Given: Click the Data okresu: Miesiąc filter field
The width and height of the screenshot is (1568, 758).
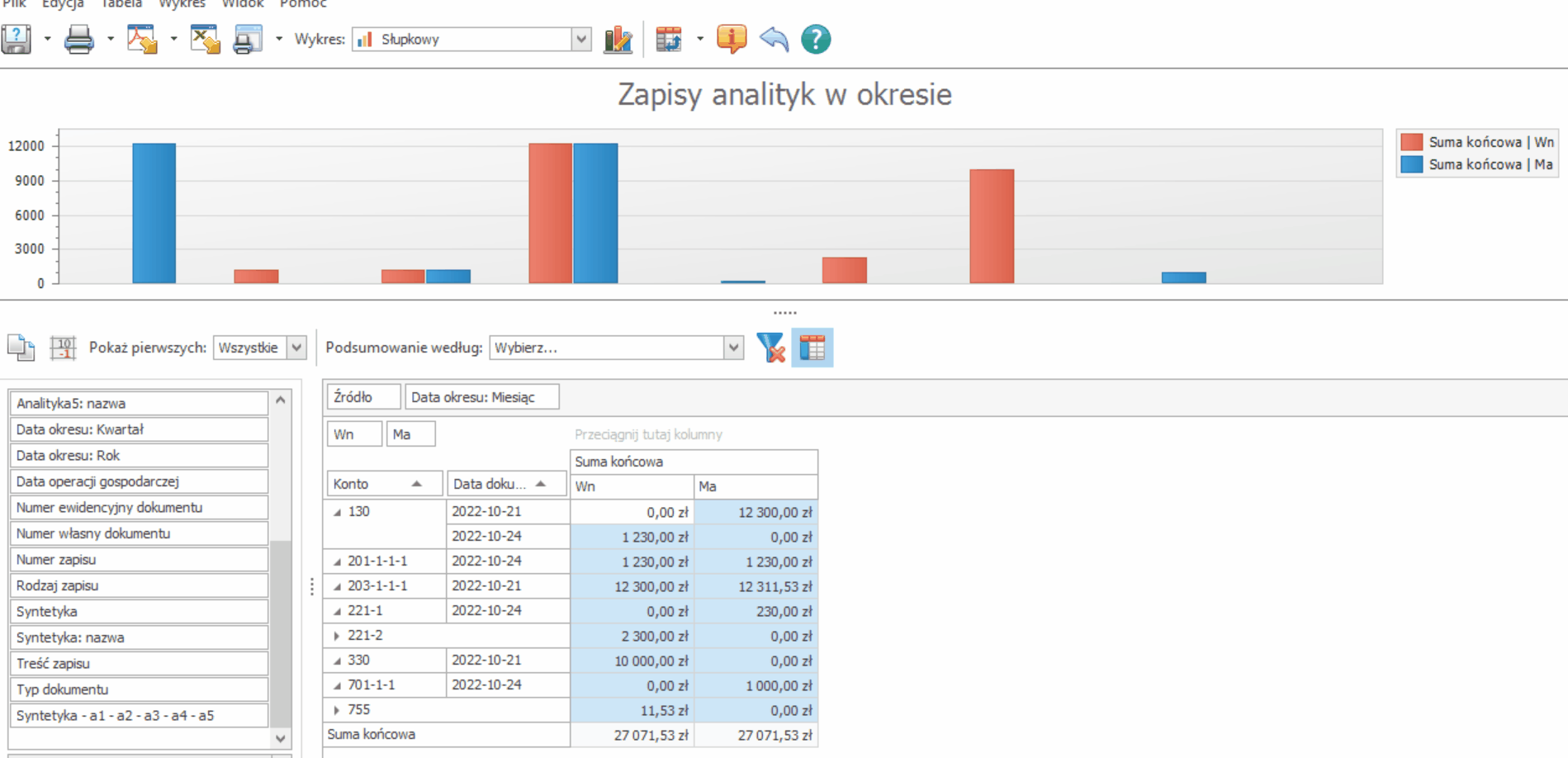Looking at the screenshot, I should 481,397.
